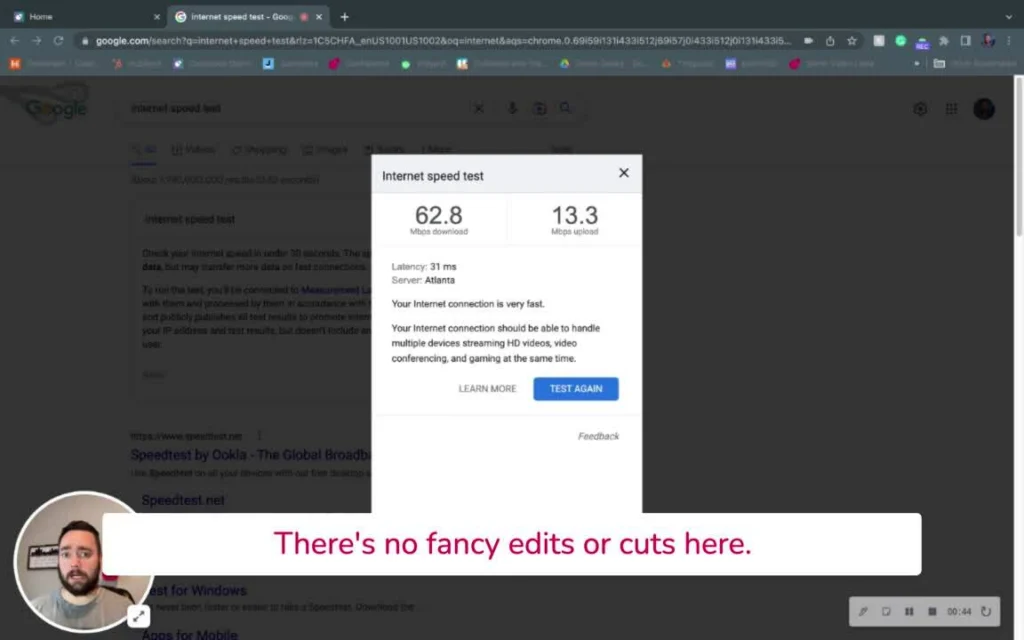Open the Feedback link in the dialog
This screenshot has width=1024, height=640.
(x=598, y=436)
